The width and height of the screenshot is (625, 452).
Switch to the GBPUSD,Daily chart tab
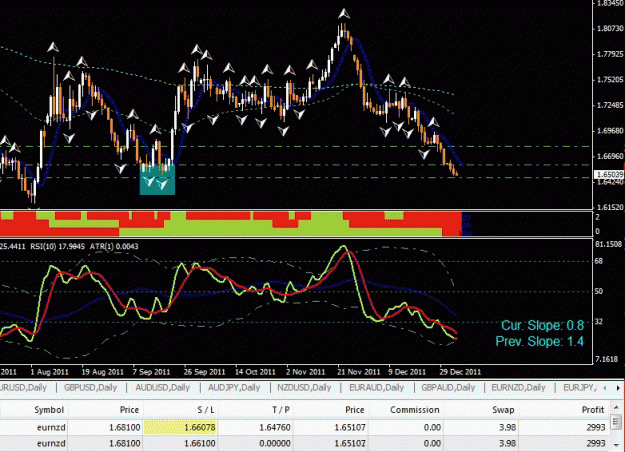click(90, 387)
